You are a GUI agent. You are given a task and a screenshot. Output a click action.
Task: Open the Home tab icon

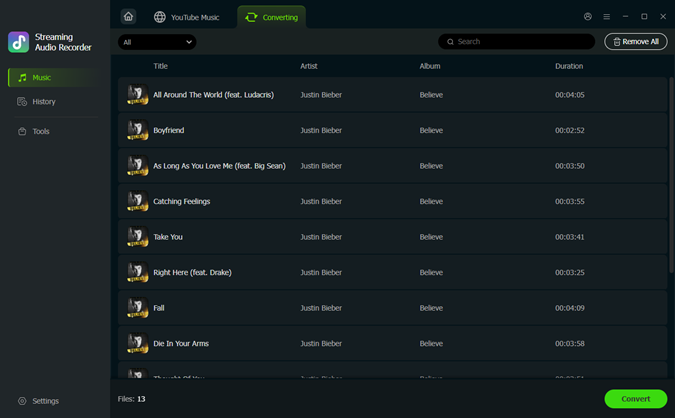[128, 17]
